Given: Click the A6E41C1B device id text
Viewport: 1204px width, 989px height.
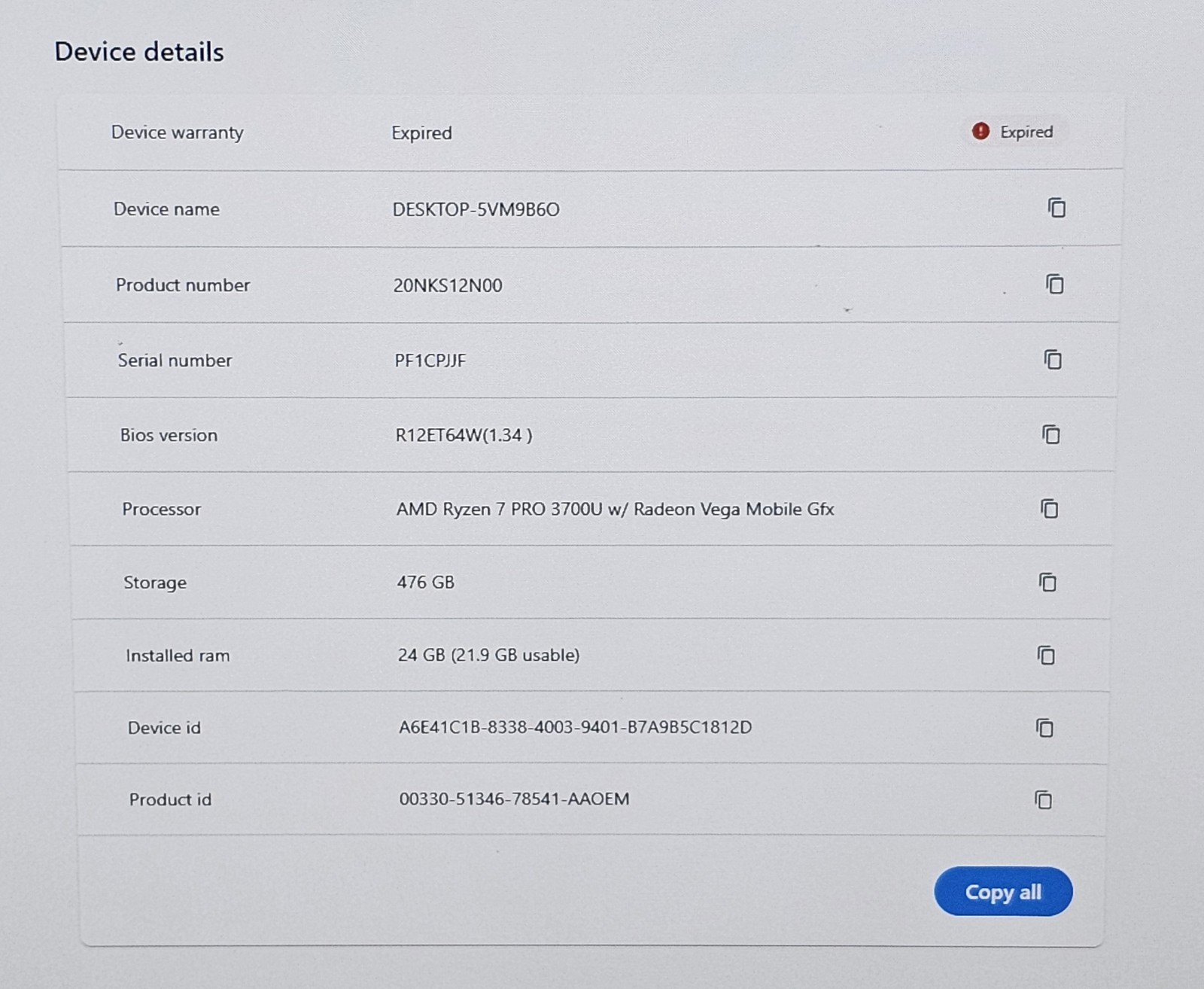Looking at the screenshot, I should click(x=575, y=727).
